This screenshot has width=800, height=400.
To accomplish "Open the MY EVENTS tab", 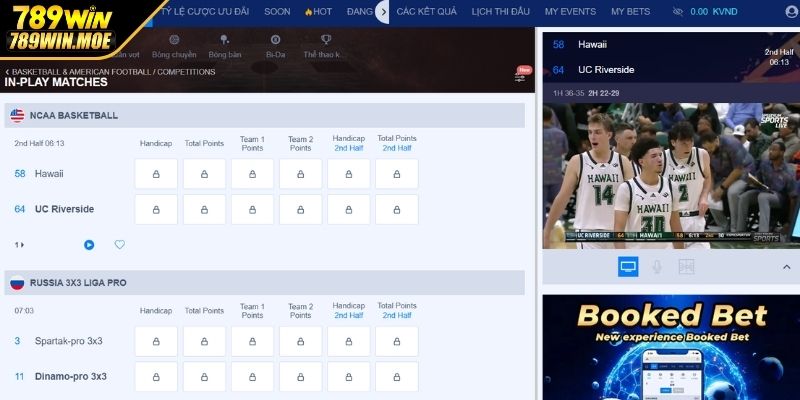I will point(570,11).
